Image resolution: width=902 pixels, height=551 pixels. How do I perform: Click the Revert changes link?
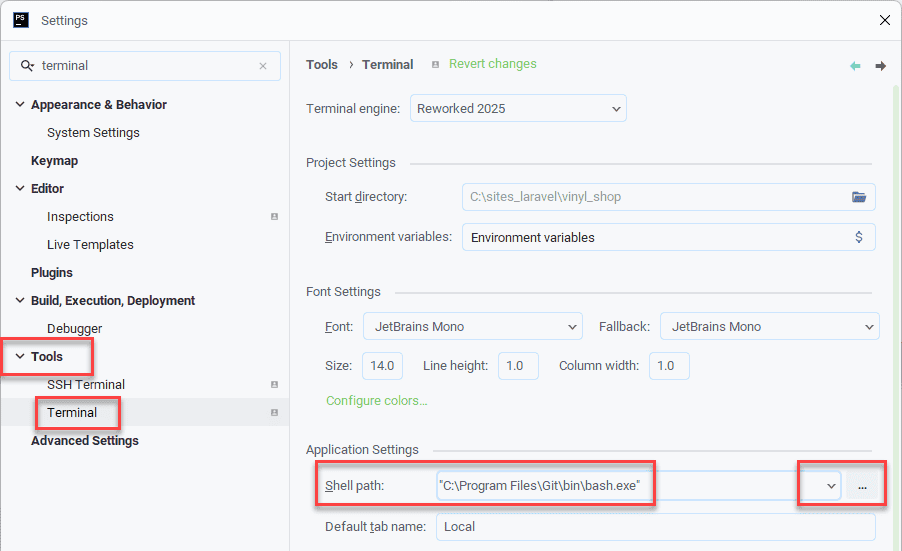pyautogui.click(x=492, y=64)
